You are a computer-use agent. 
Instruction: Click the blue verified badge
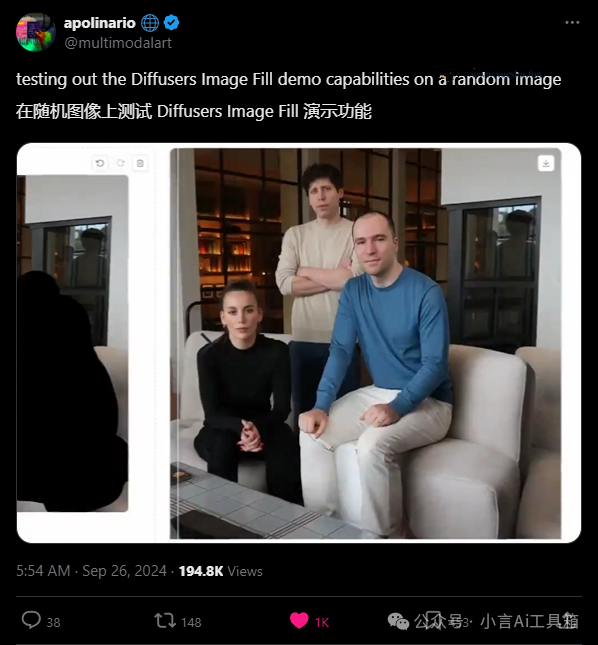(171, 23)
